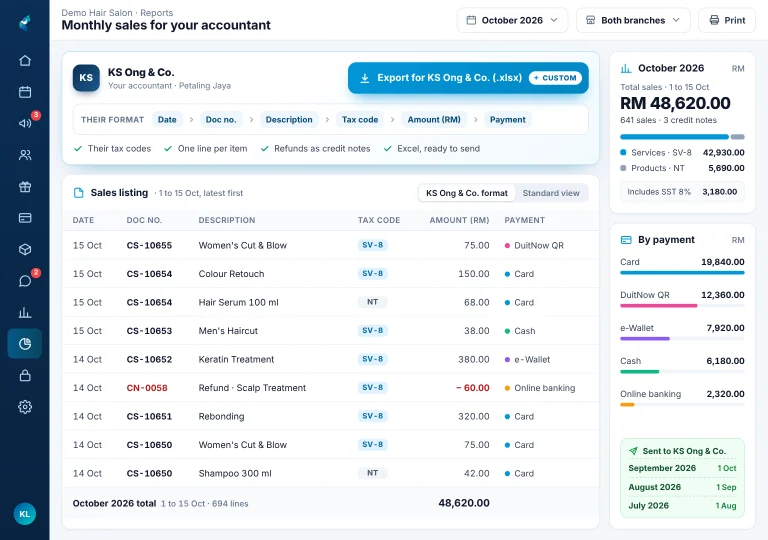Switch to Standard view tab
768x540 pixels.
point(551,193)
